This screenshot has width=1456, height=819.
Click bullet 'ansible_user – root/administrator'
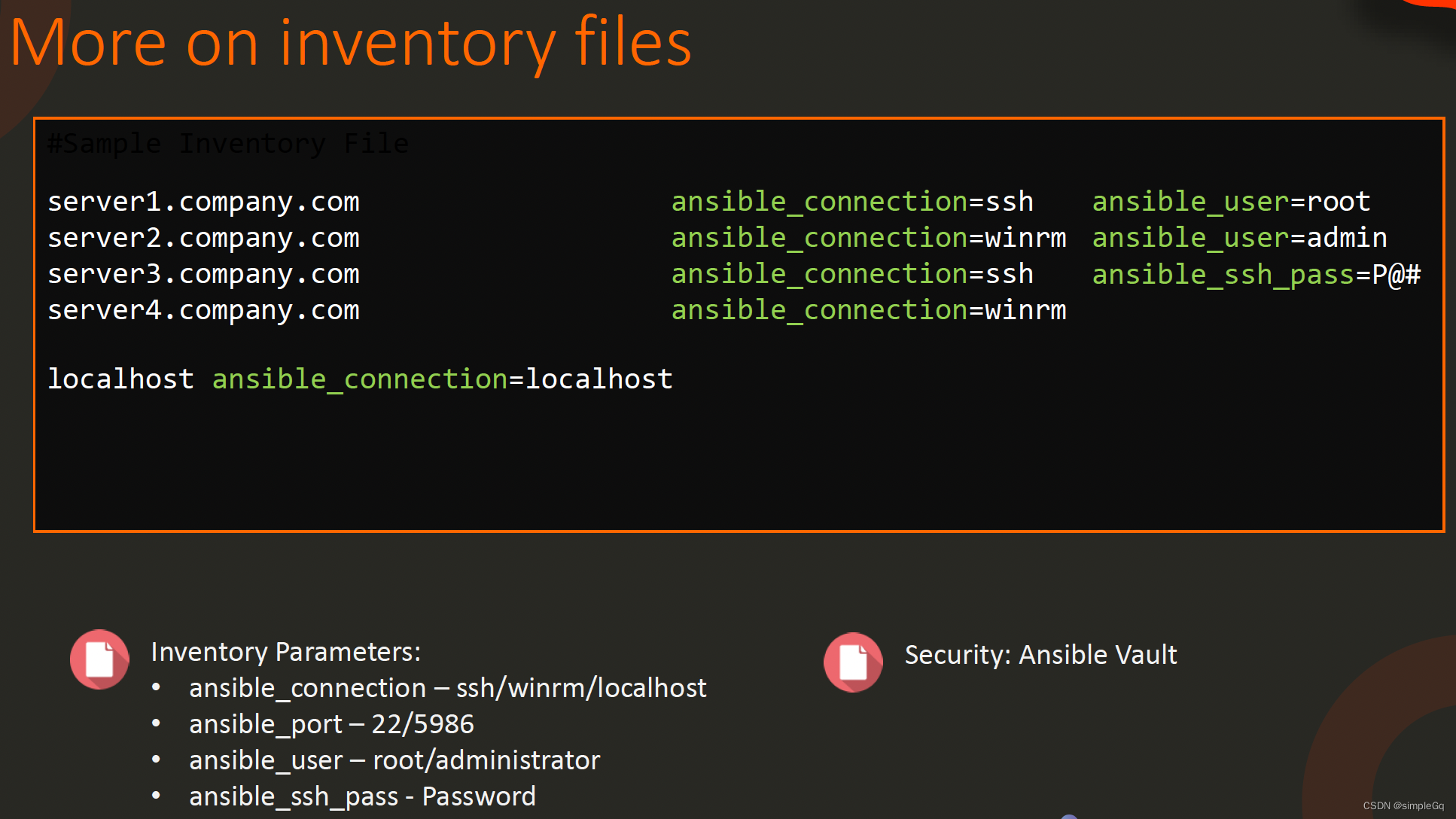coord(394,760)
